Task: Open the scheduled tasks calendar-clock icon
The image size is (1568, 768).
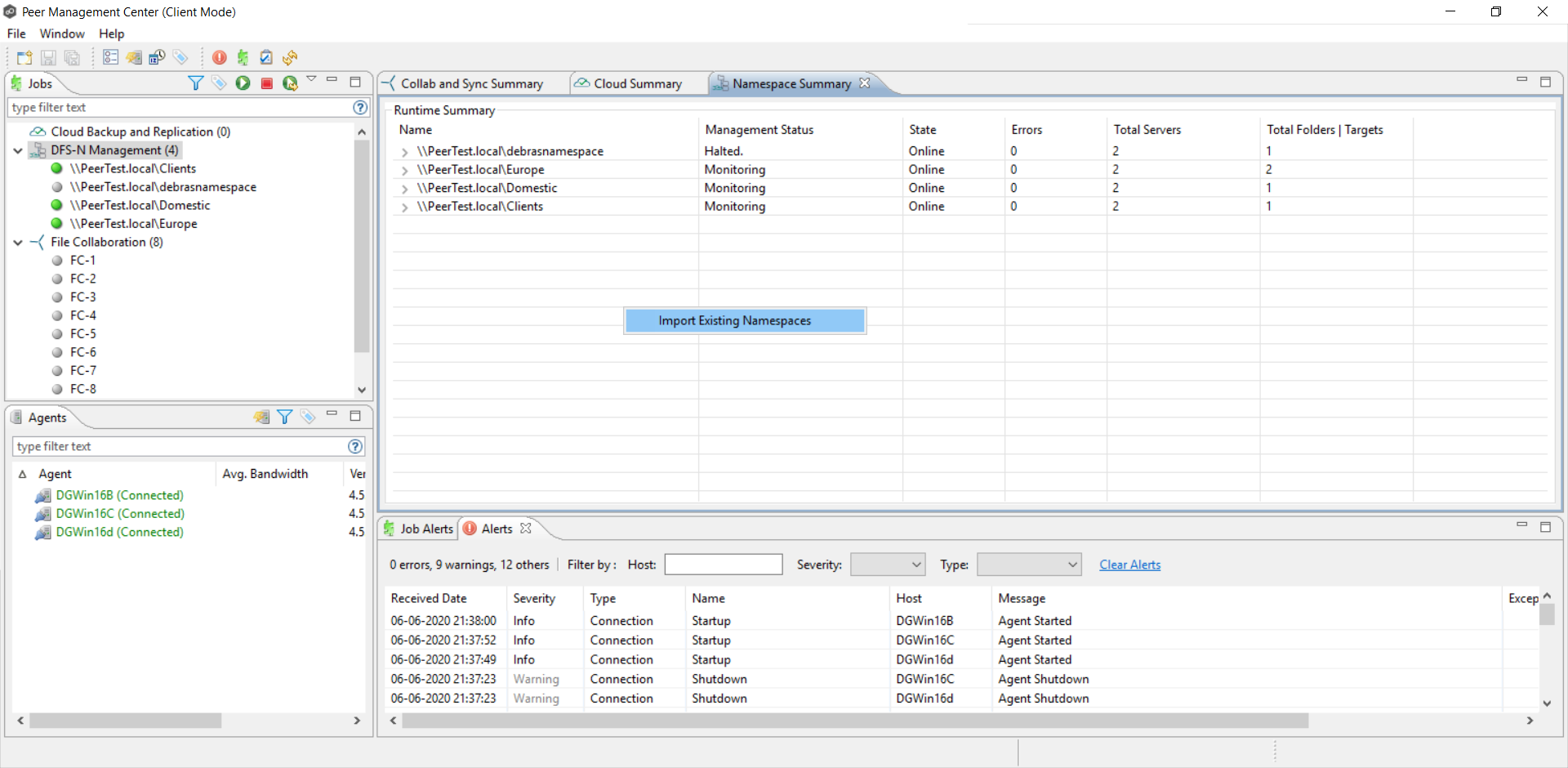Action: (x=158, y=57)
